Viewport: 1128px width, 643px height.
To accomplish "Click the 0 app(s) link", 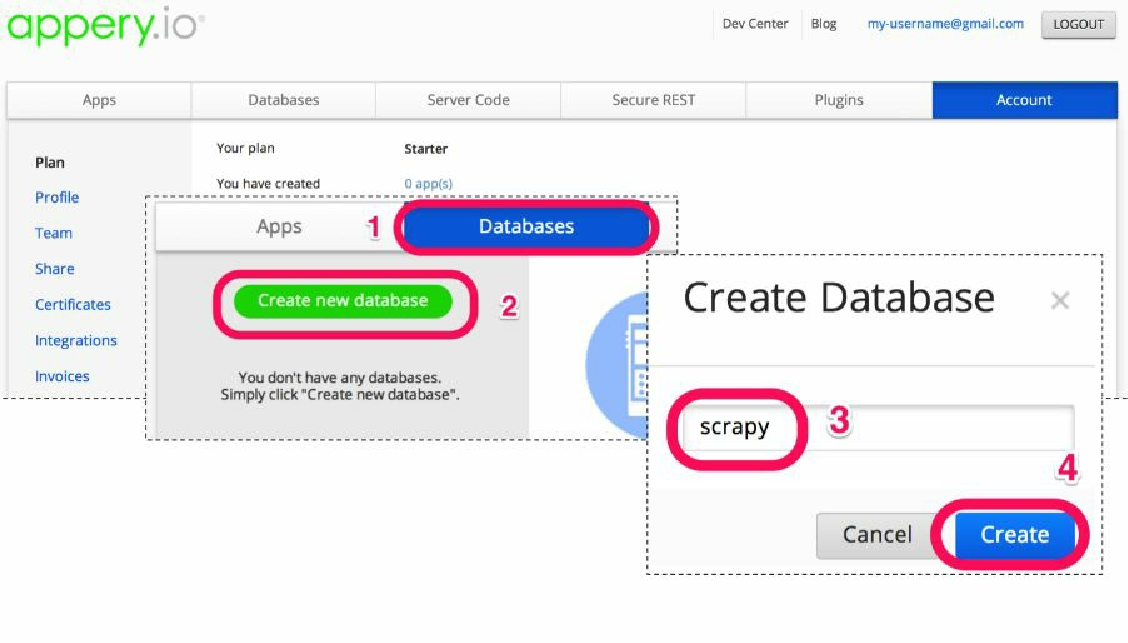I will (428, 184).
